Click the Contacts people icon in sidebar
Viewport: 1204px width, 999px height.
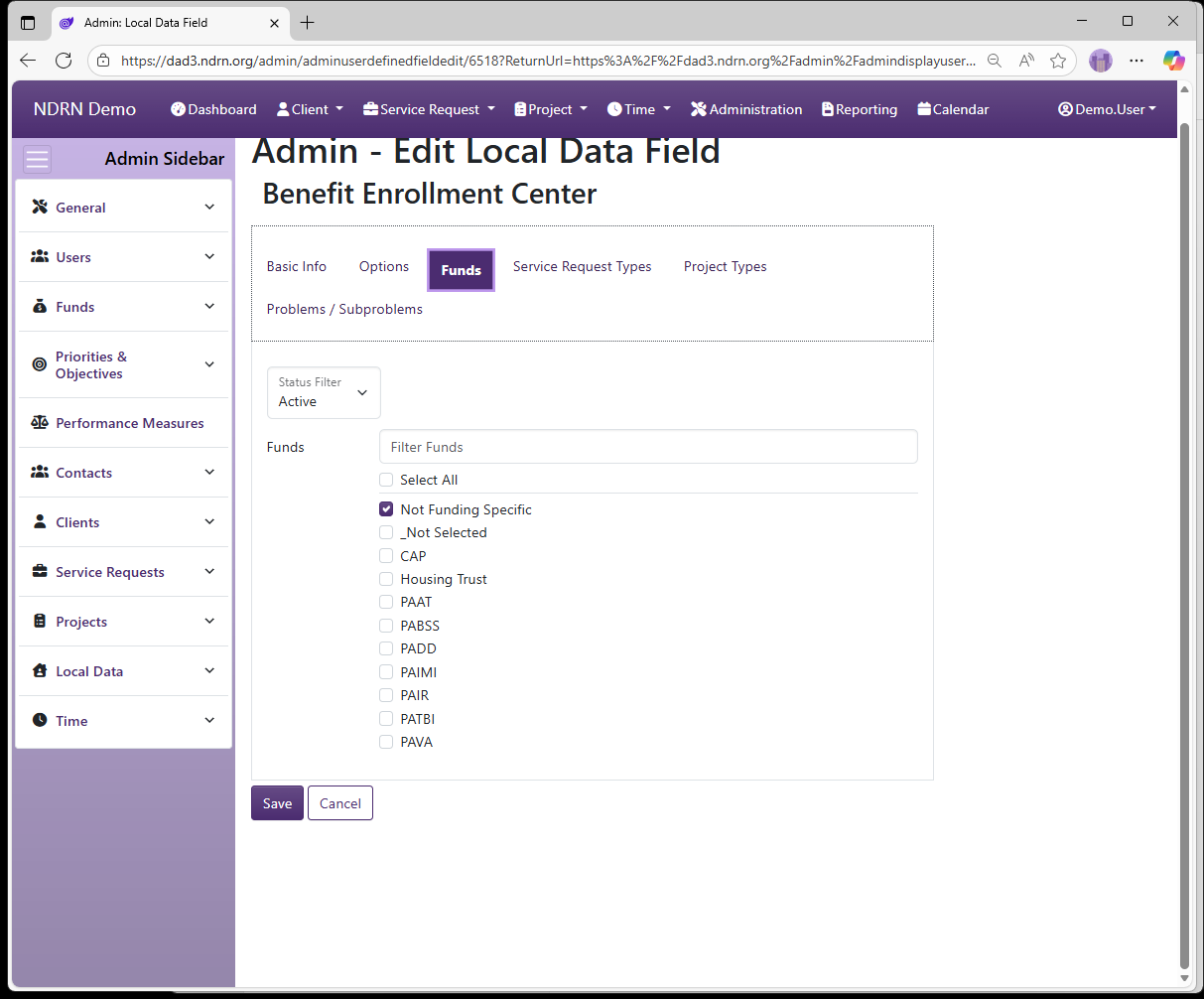(x=40, y=472)
